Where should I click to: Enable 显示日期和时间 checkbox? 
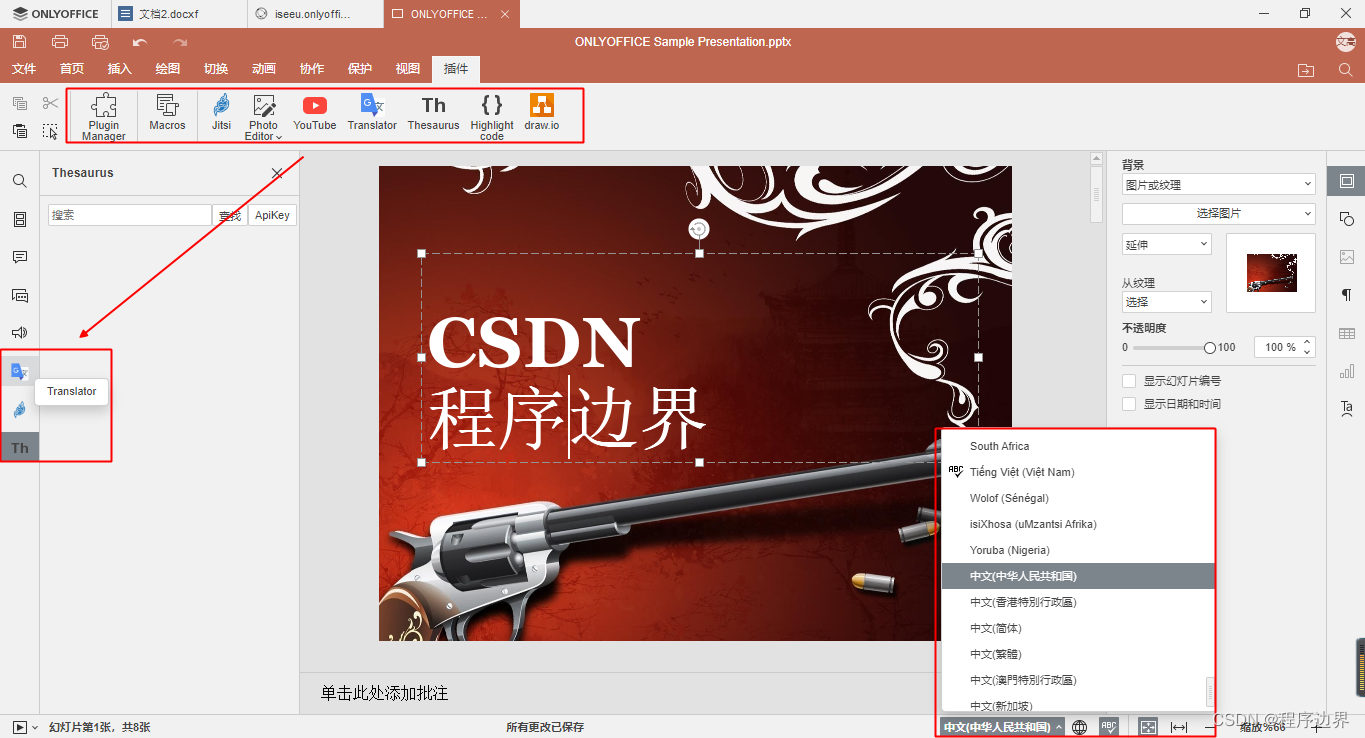click(x=1129, y=404)
